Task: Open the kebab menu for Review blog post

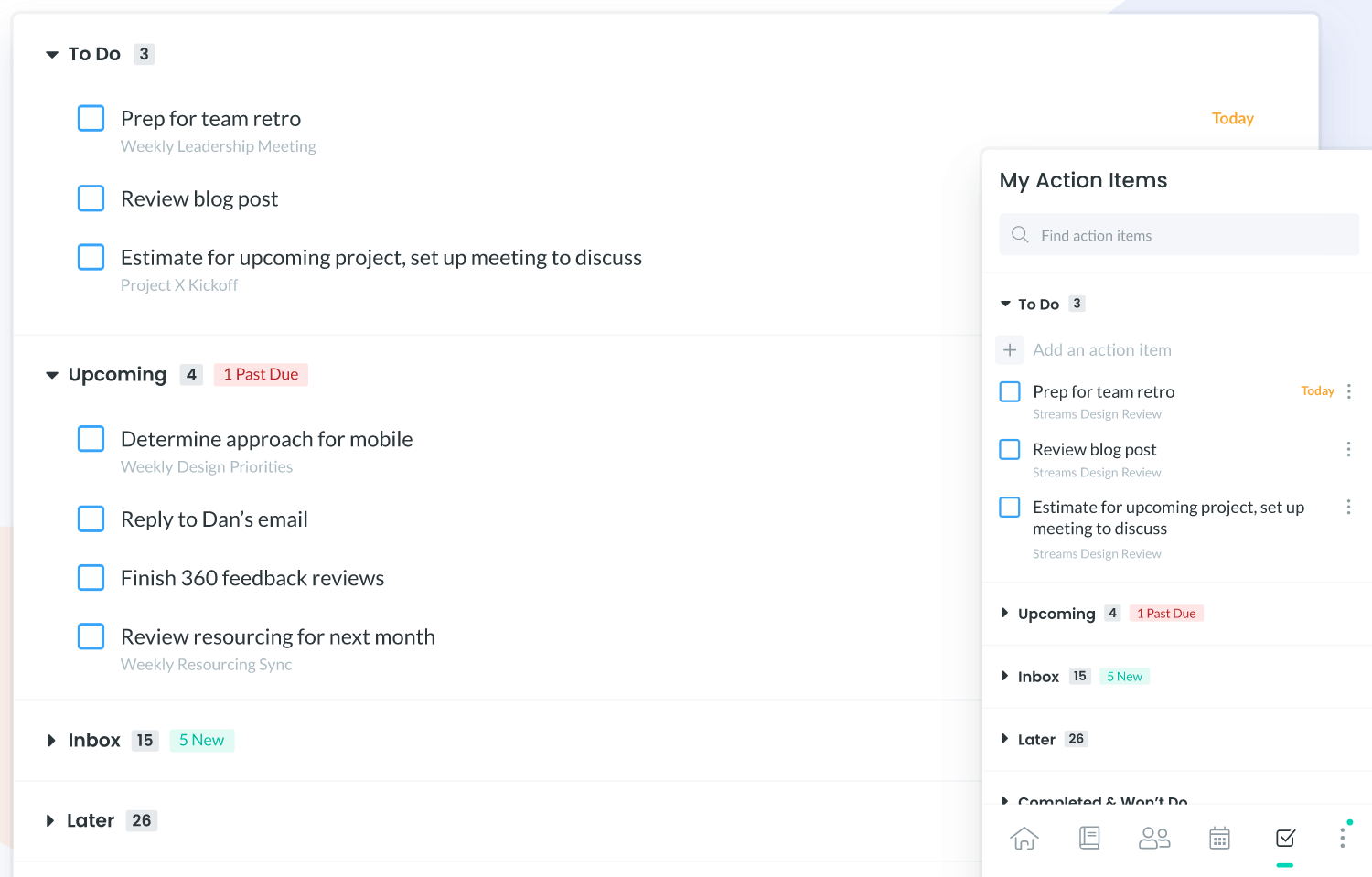Action: click(x=1348, y=449)
